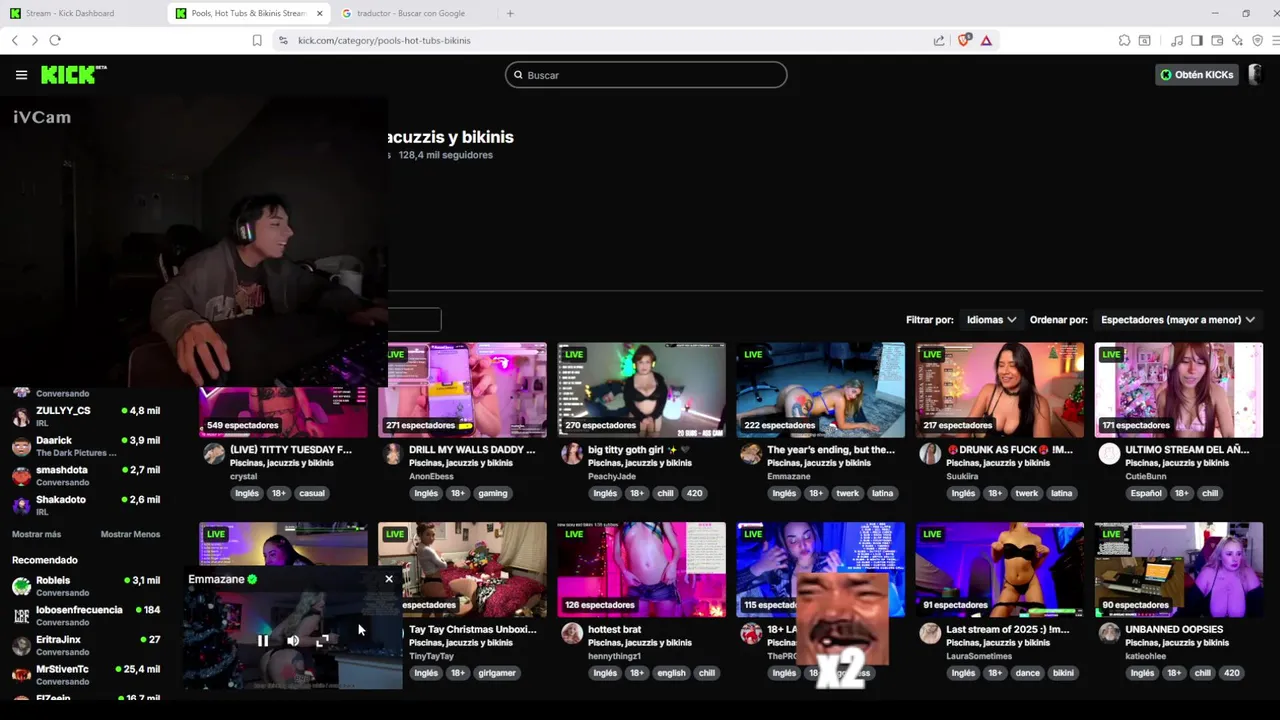Open the Kick hamburger menu
The height and width of the screenshot is (720, 1280).
click(x=21, y=75)
